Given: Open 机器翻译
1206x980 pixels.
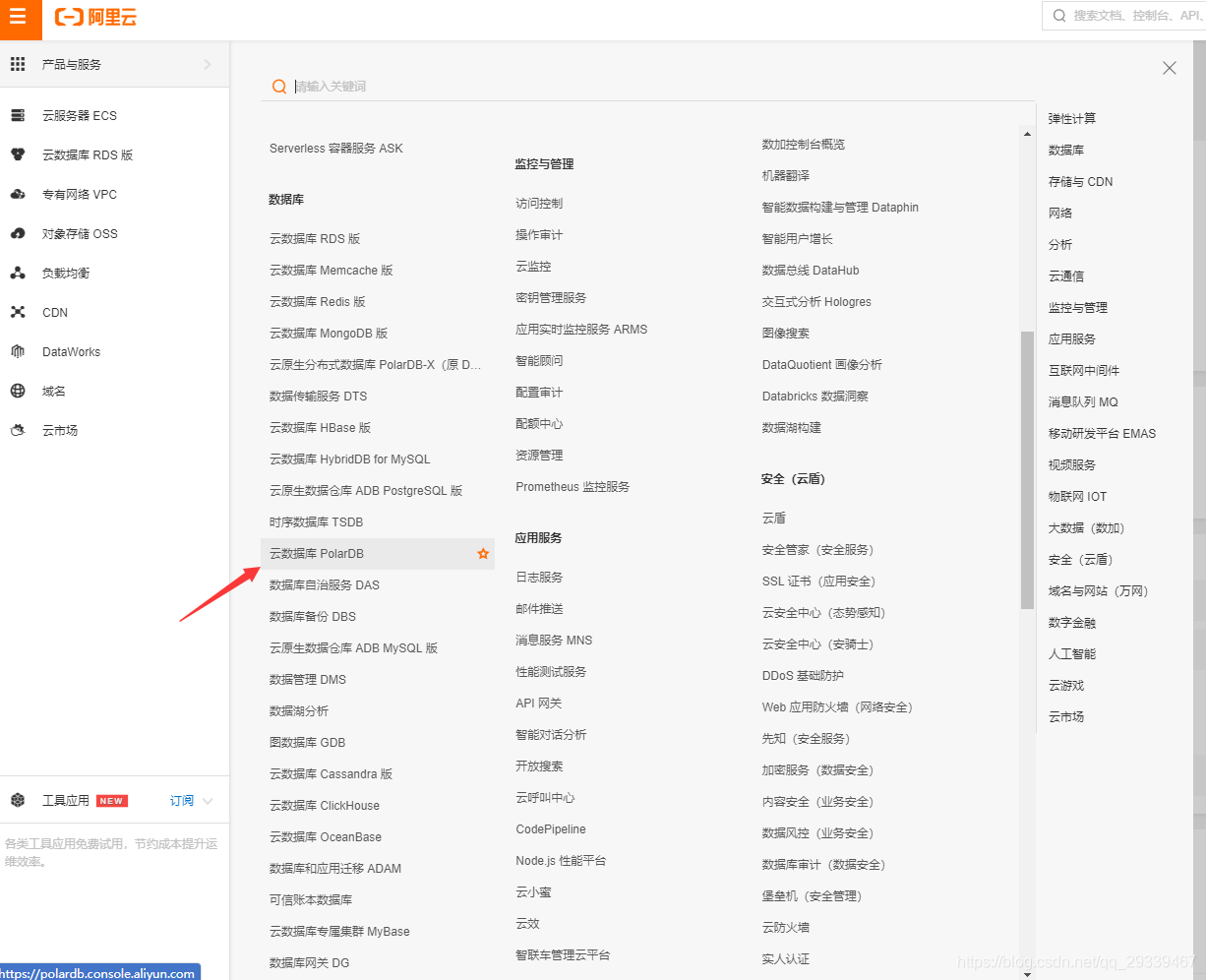Looking at the screenshot, I should point(786,176).
